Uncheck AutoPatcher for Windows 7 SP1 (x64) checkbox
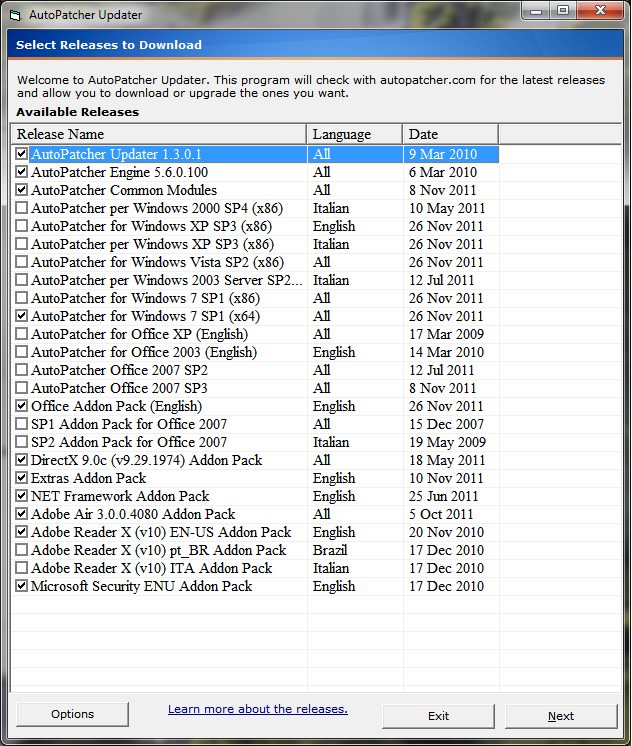The image size is (632, 746). click(21, 316)
